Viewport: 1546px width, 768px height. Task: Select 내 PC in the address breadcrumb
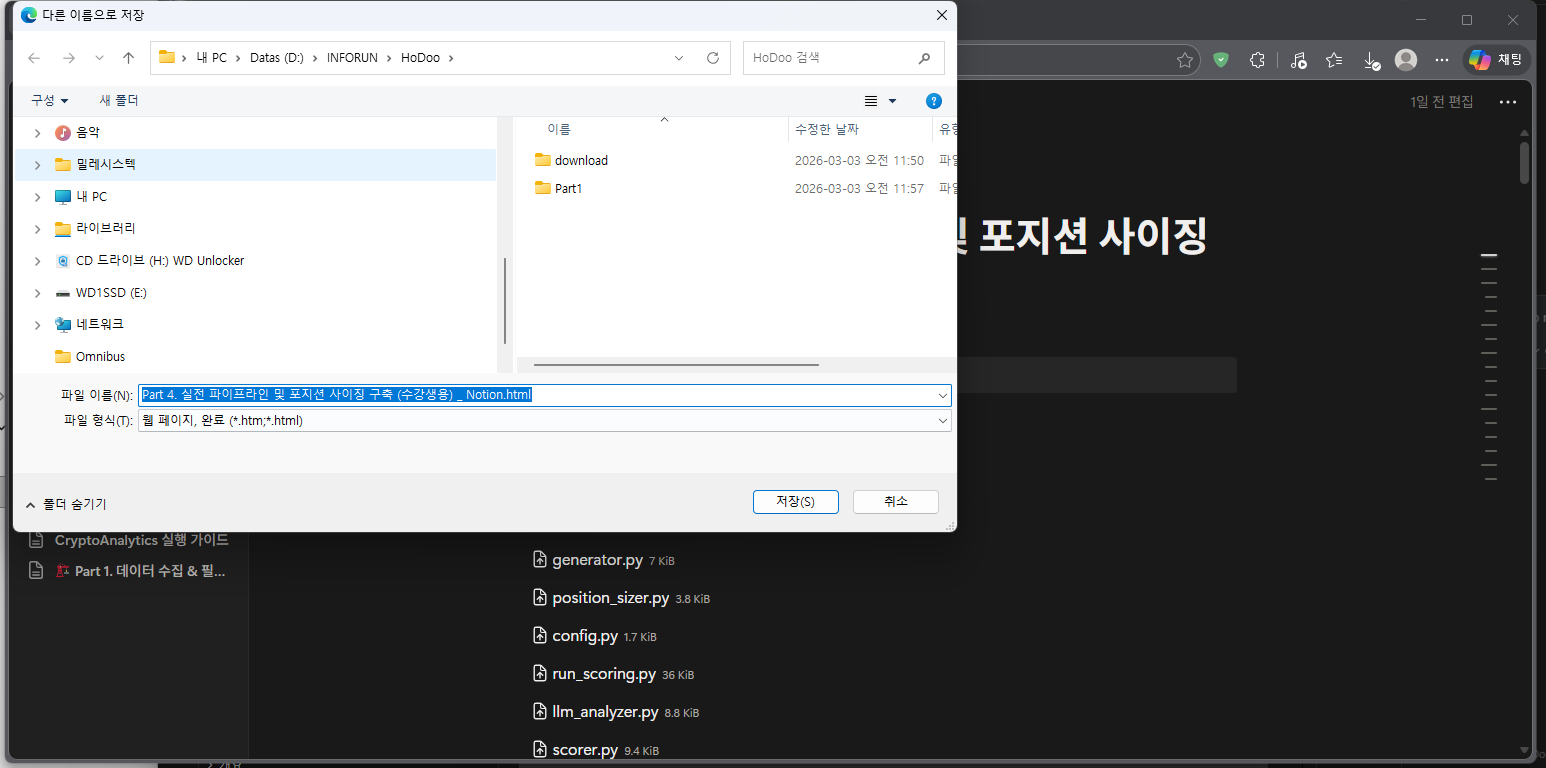point(212,58)
